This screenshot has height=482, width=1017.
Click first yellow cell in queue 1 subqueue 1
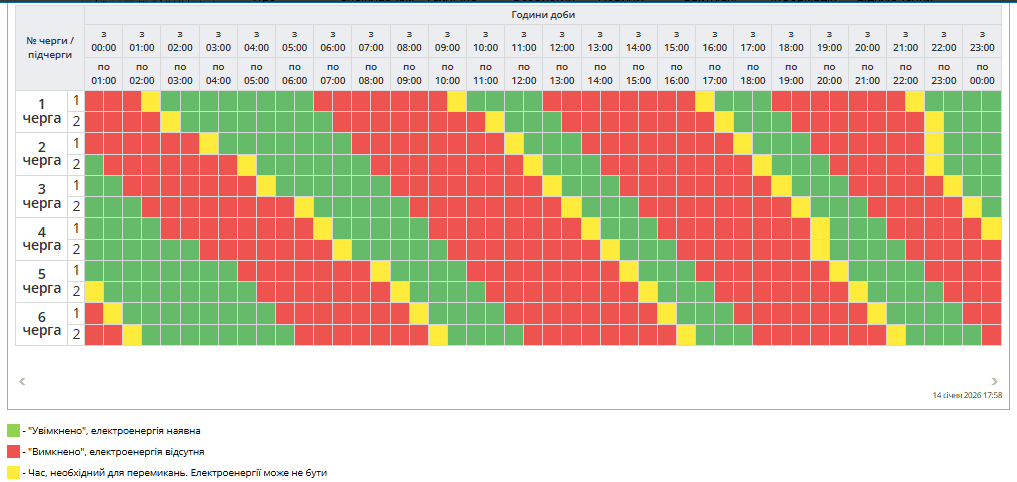pyautogui.click(x=151, y=101)
